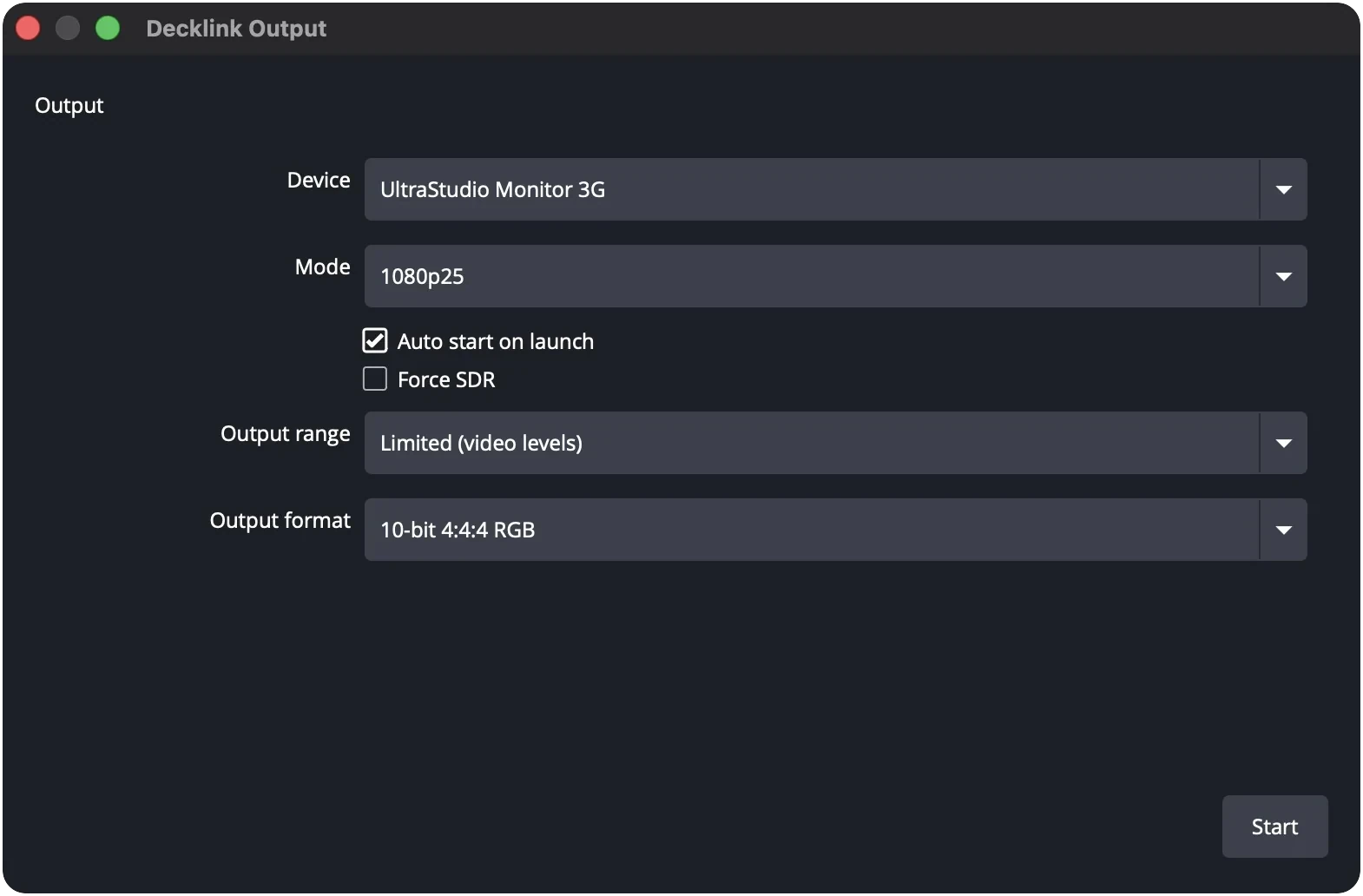Click the Decklink Output window title
This screenshot has width=1363, height=896.
(236, 29)
